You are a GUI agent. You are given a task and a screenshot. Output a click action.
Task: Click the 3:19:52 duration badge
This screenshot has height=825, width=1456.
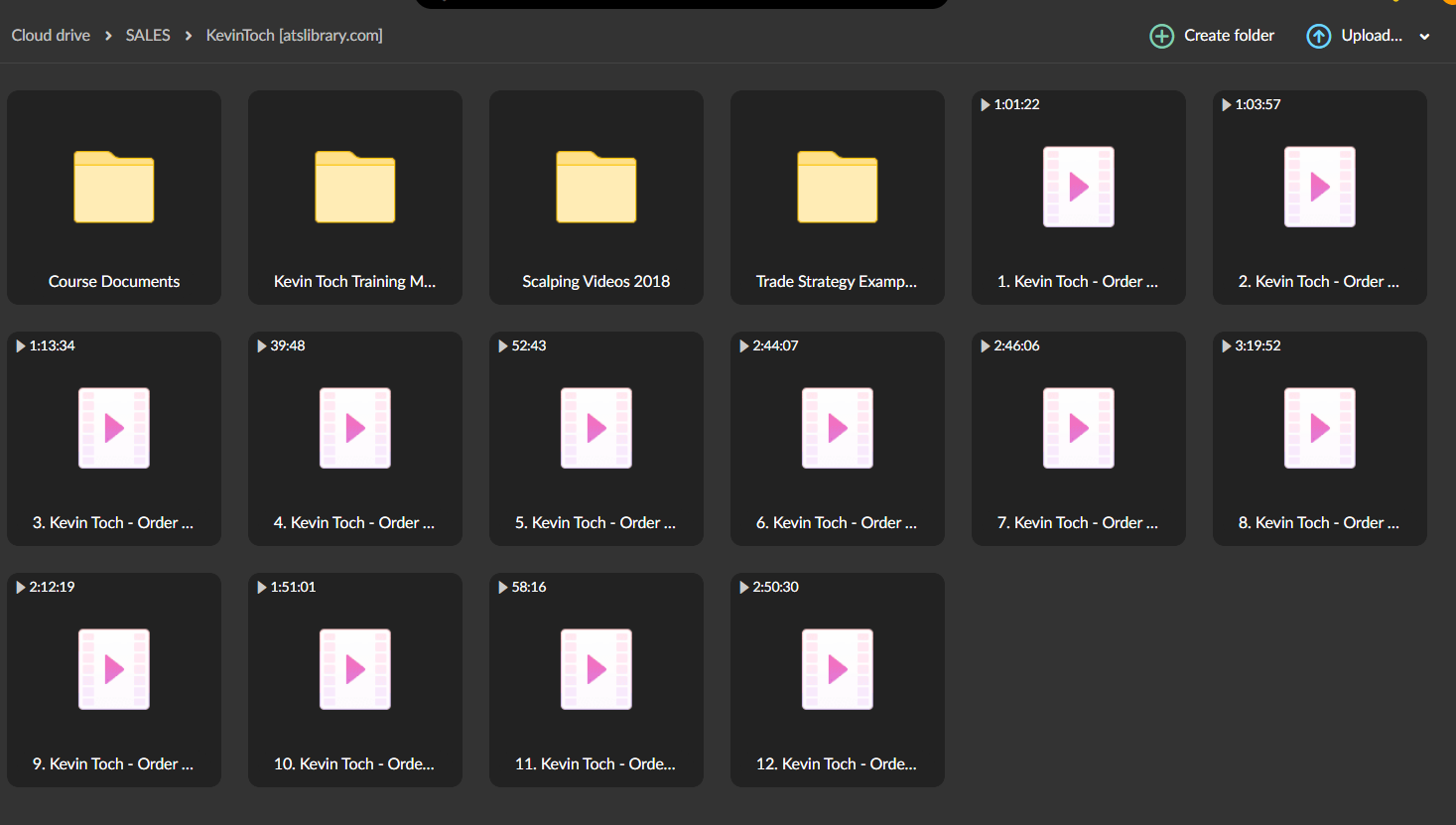(x=1252, y=345)
